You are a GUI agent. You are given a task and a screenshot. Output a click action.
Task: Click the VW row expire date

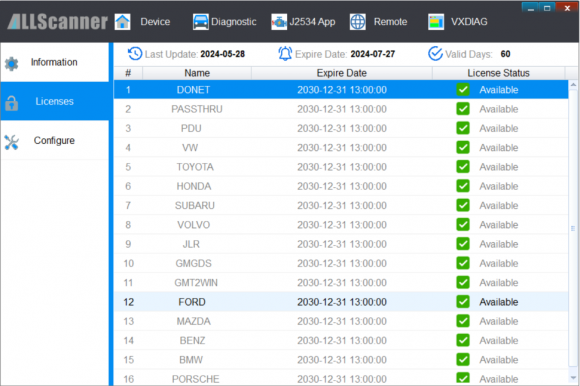(342, 148)
